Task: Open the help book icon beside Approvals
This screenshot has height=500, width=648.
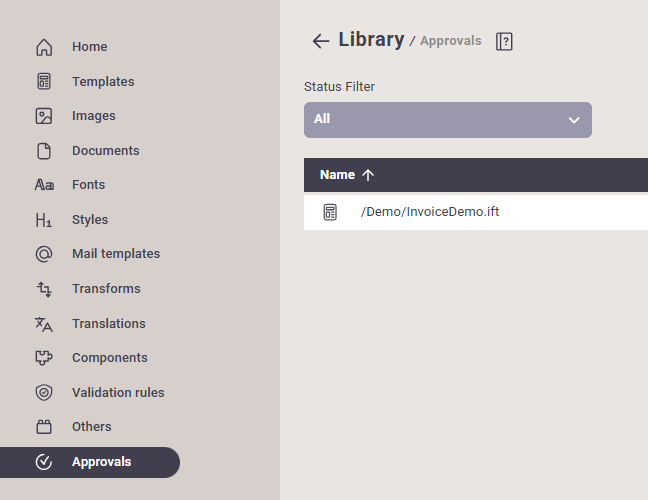Action: (x=504, y=41)
